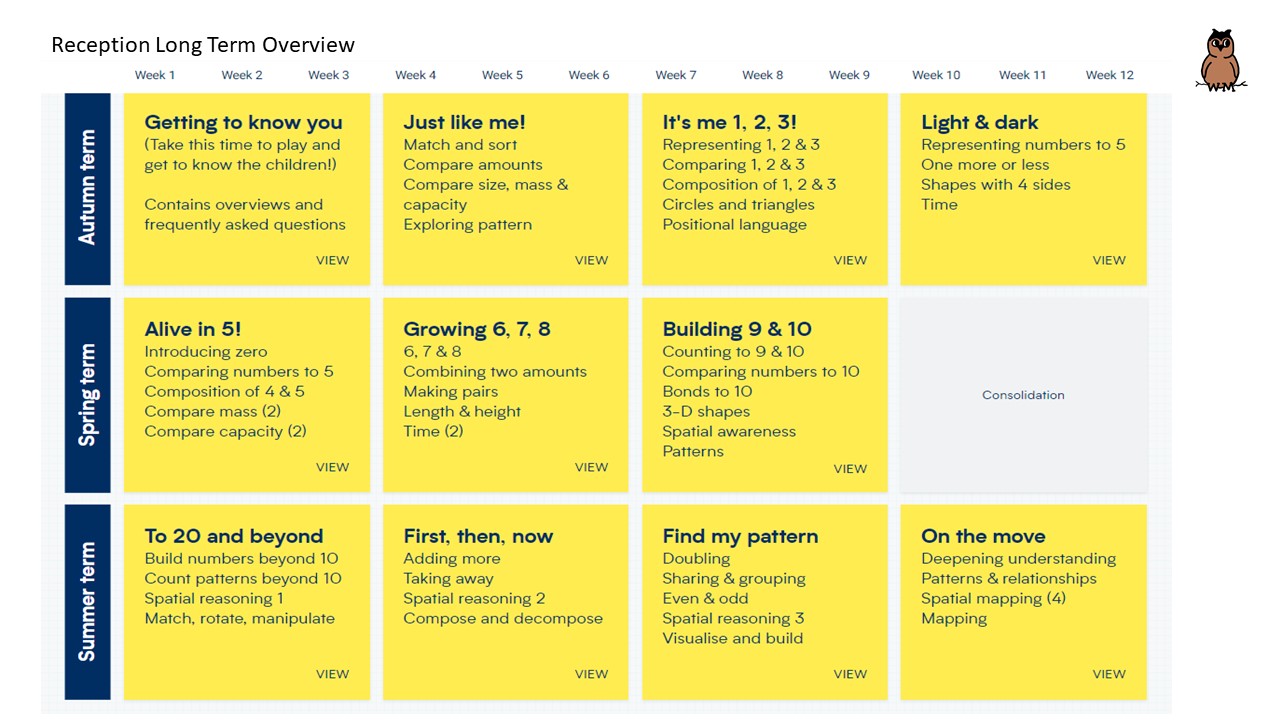Click VIEW on It's me 1, 2, 3!
Viewport: 1280px width, 720px height.
click(850, 260)
